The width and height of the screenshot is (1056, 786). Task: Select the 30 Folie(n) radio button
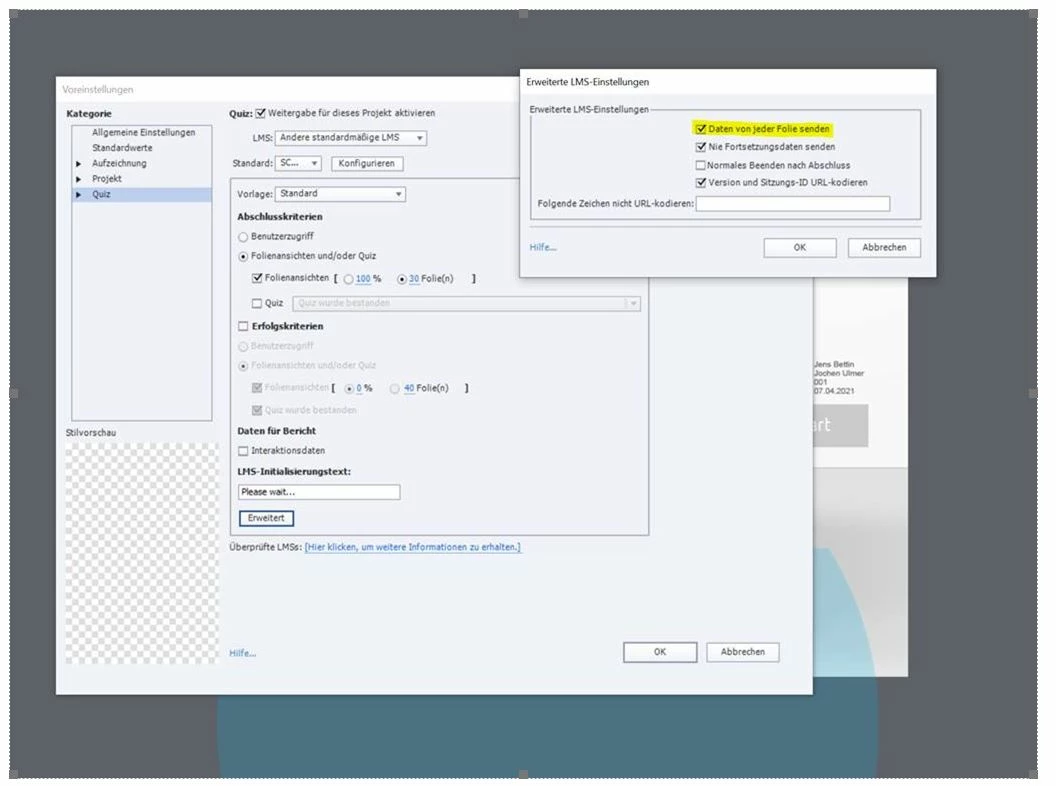click(401, 280)
